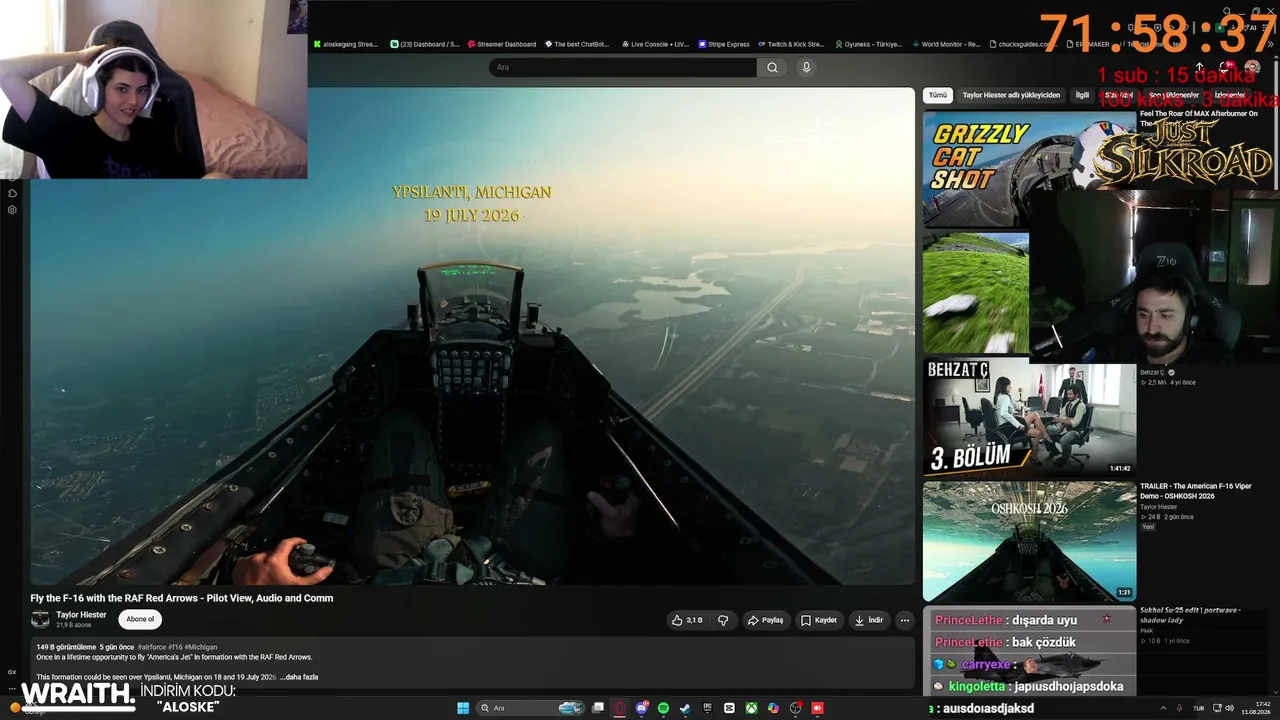Switch to the Stripe Express browser tab
The image size is (1280, 720).
pyautogui.click(x=724, y=44)
